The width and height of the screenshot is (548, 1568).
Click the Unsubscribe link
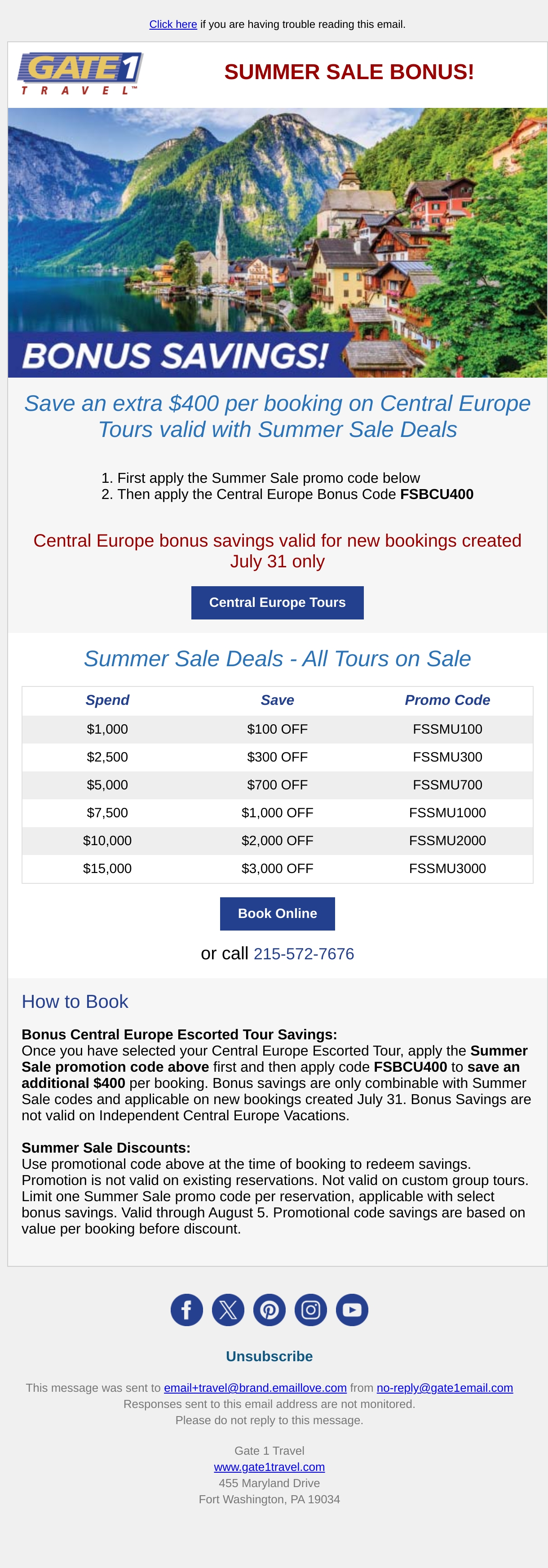click(270, 1356)
